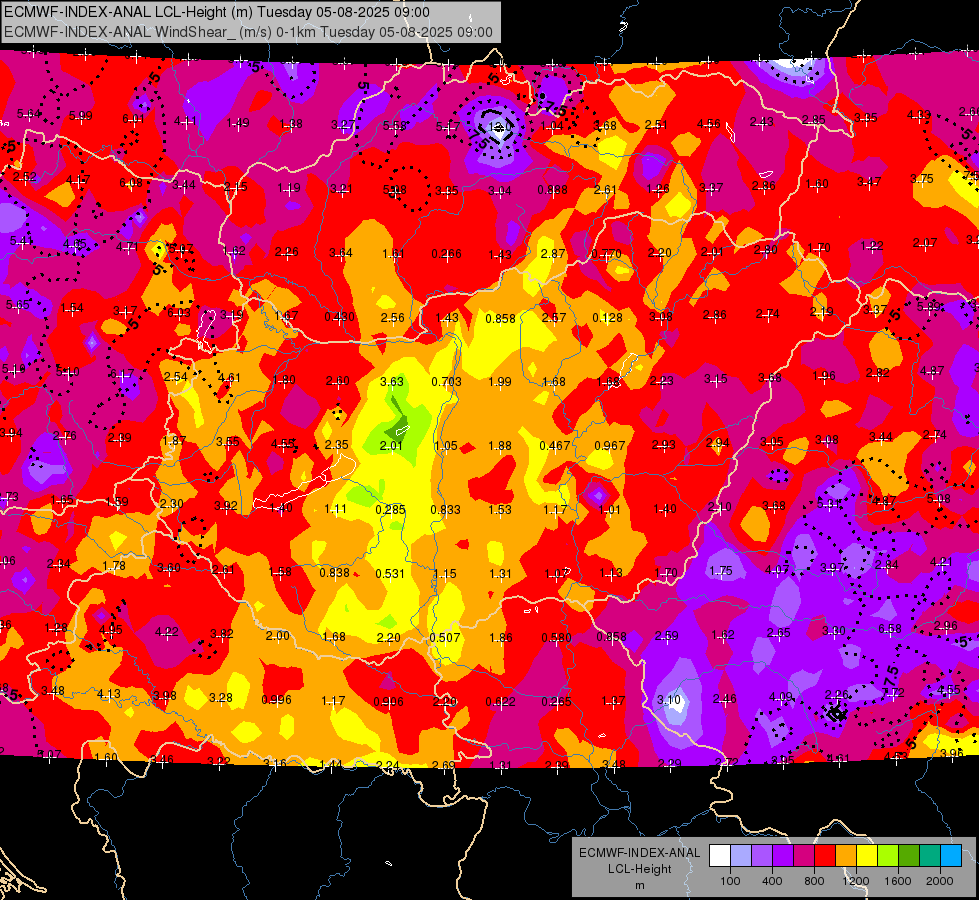The width and height of the screenshot is (979, 900).
Task: Click wind shear value '0.507'
Action: coord(445,637)
